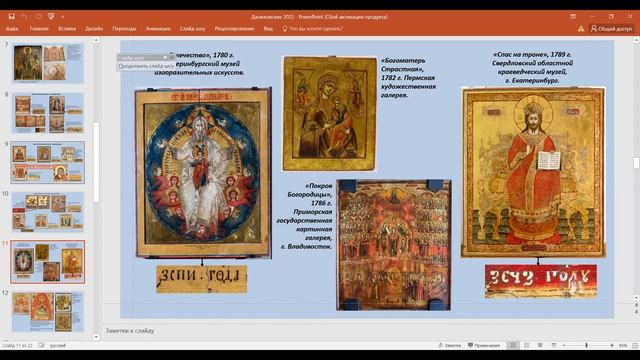This screenshot has width=640, height=360.
Task: Select slide 11 thumbnail
Action: (x=48, y=262)
